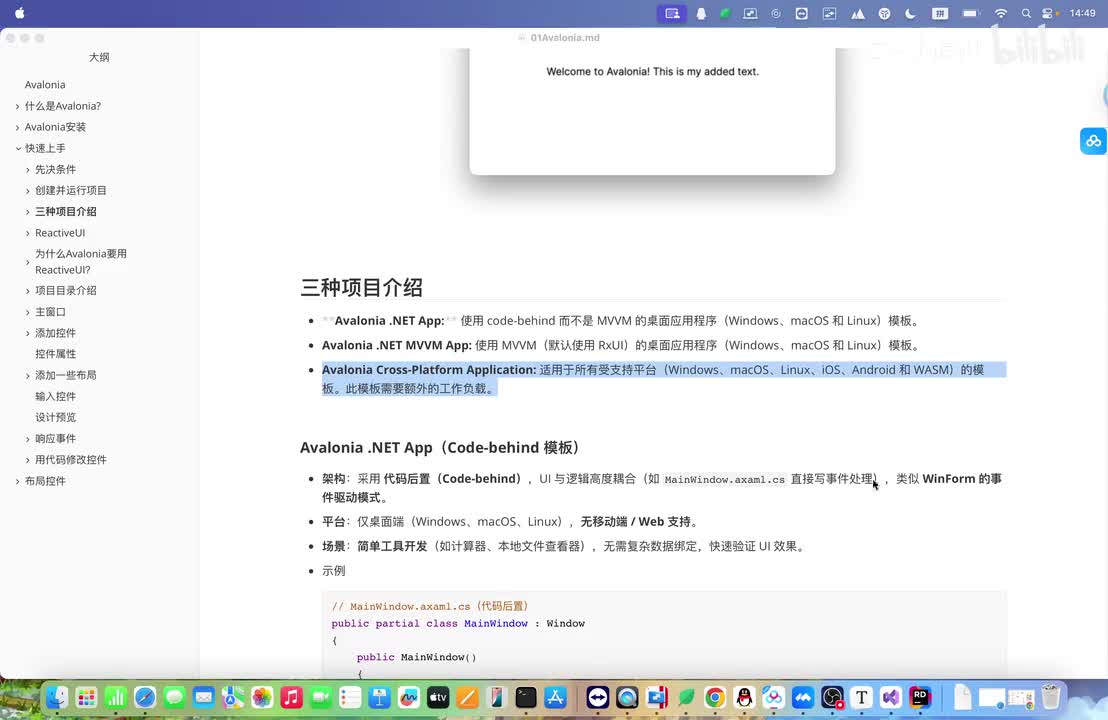Expand Avalonia安装 outline section
Screen dimensions: 1108x720
18,127
